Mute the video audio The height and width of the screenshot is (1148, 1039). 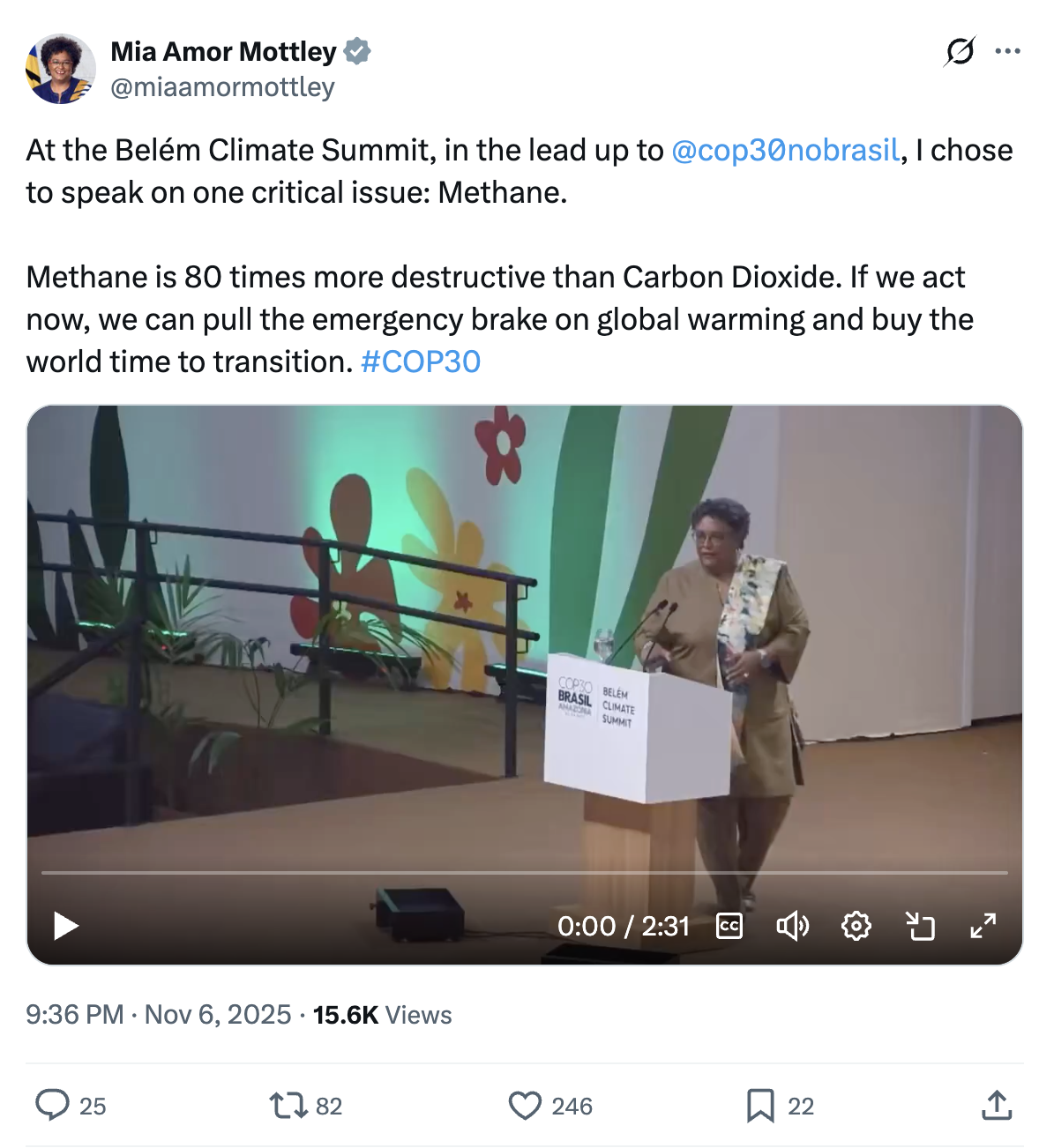pos(793,926)
